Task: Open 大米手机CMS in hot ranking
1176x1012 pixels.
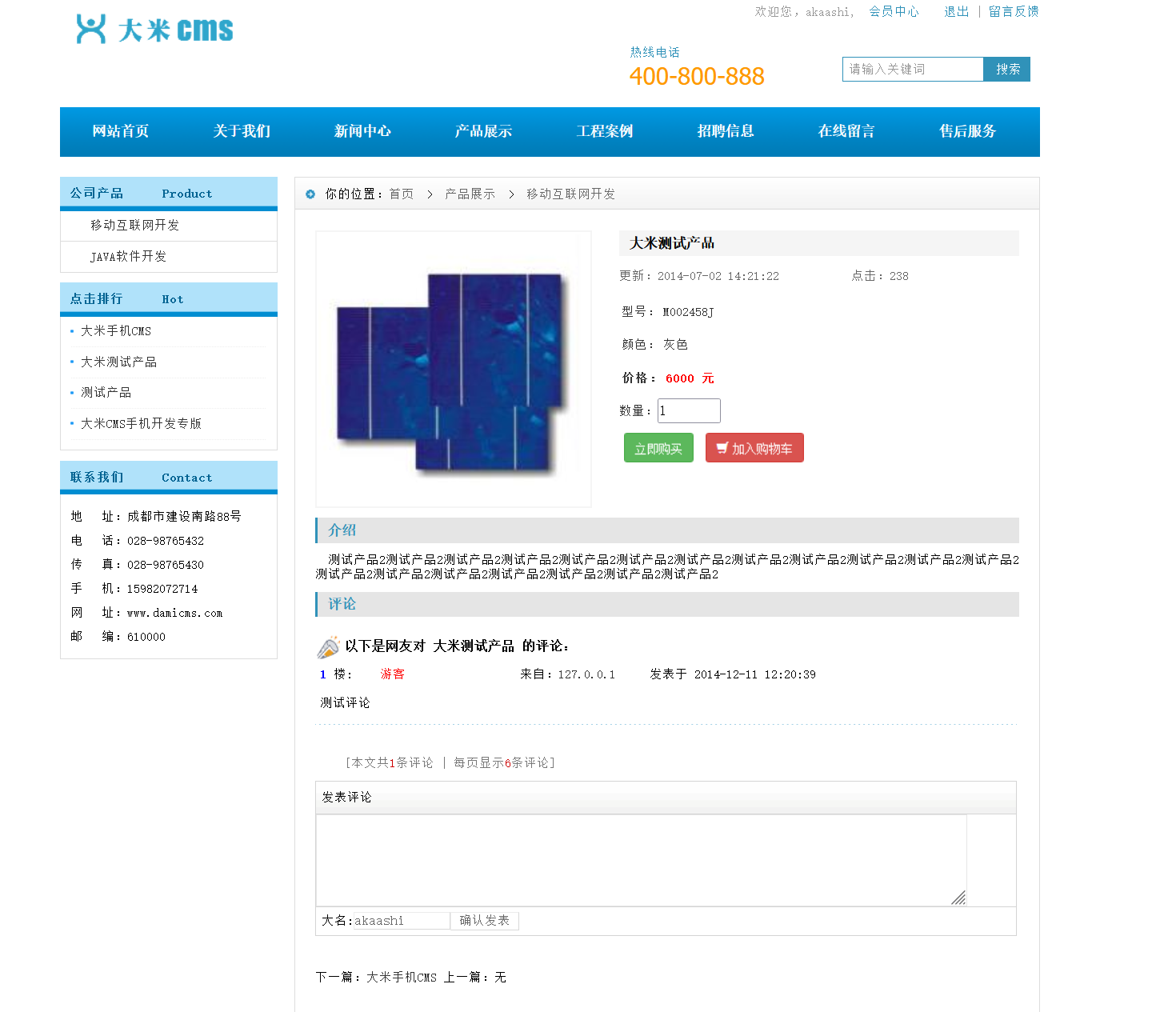Action: coord(116,331)
